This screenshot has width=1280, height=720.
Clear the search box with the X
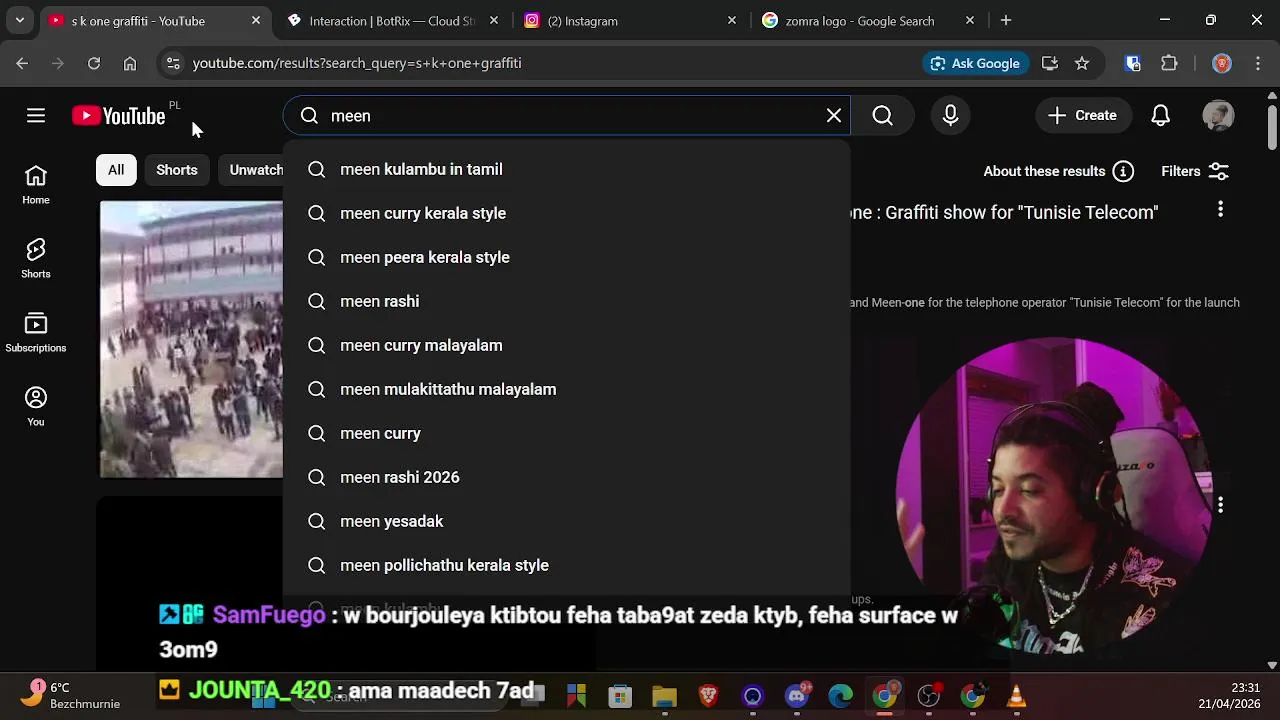coord(834,116)
